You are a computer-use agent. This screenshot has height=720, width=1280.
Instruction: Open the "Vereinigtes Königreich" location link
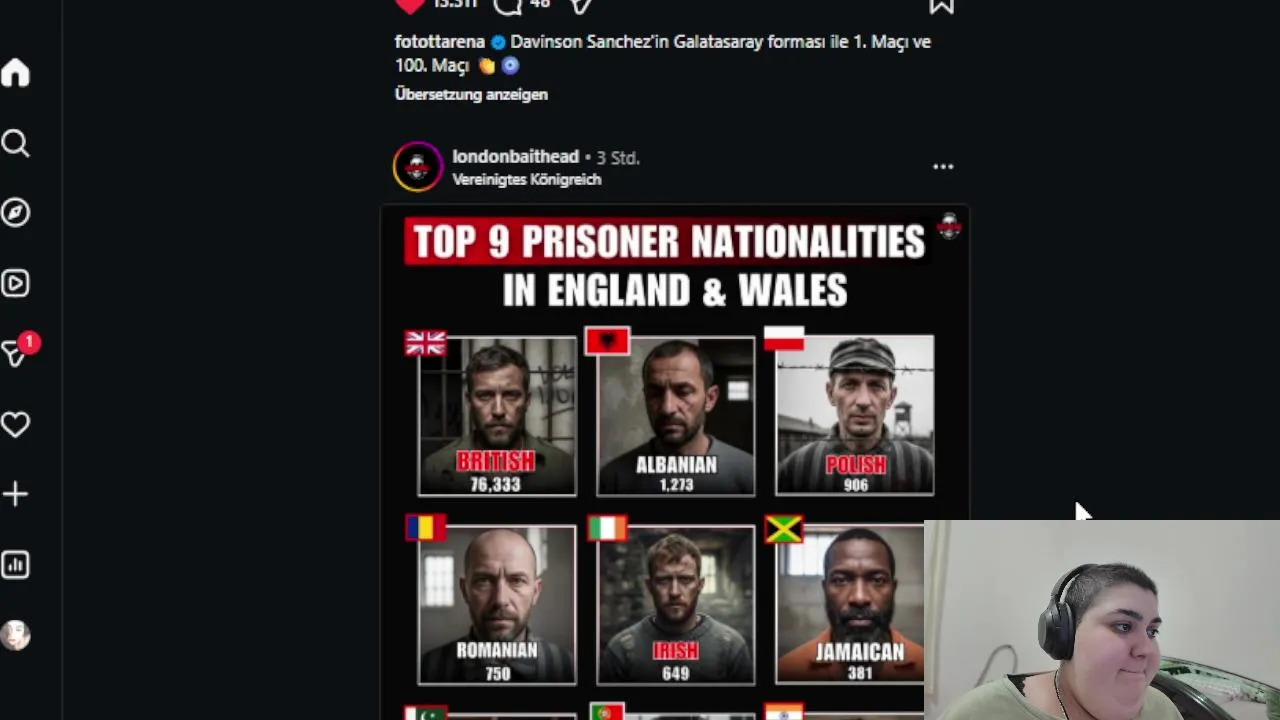(526, 180)
